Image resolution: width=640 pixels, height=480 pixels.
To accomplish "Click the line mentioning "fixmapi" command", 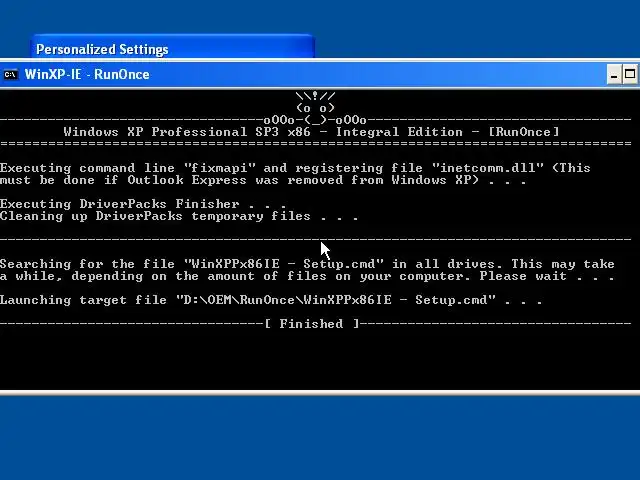I will [x=295, y=168].
